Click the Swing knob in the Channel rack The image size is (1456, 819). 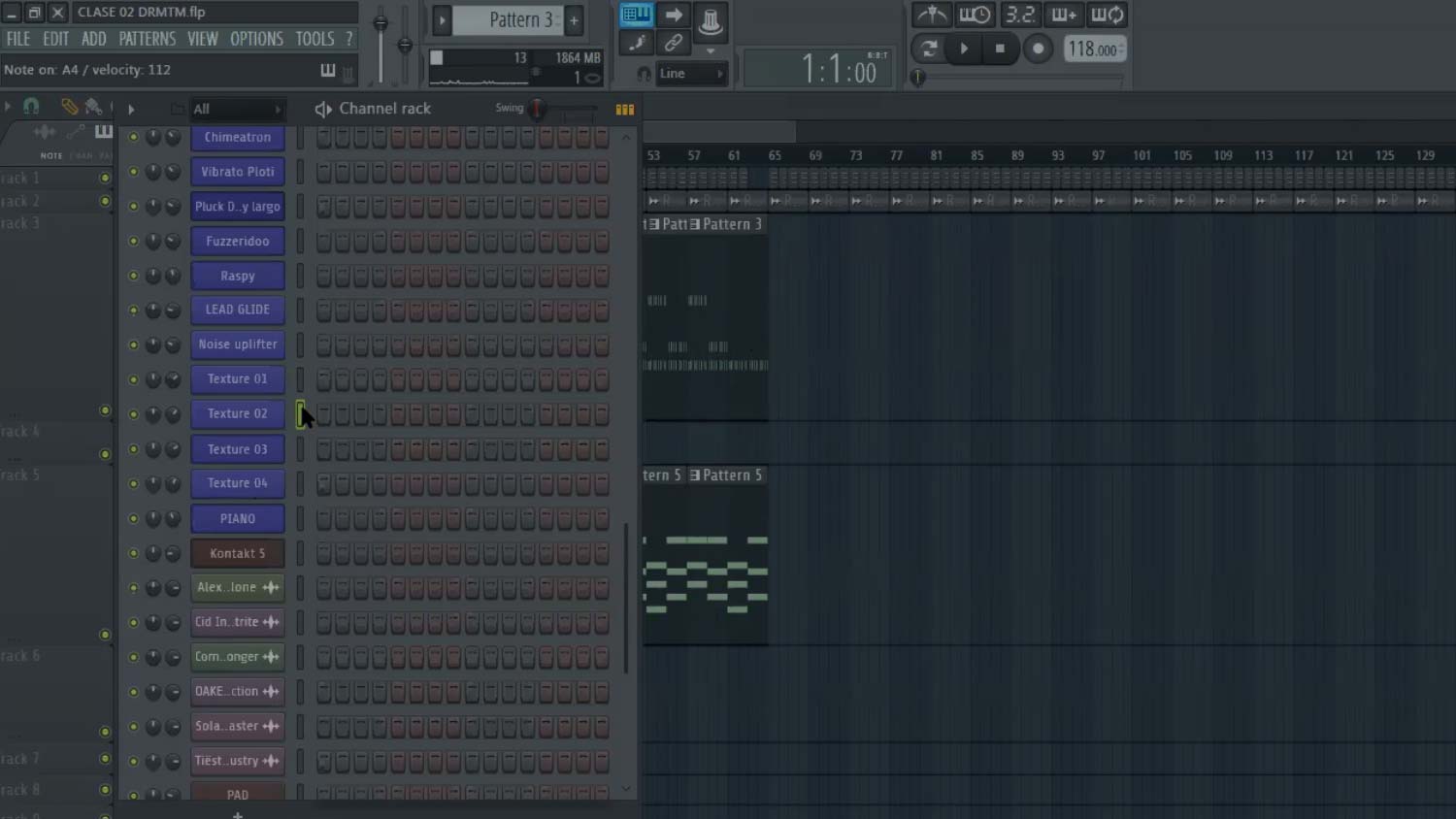click(x=537, y=109)
